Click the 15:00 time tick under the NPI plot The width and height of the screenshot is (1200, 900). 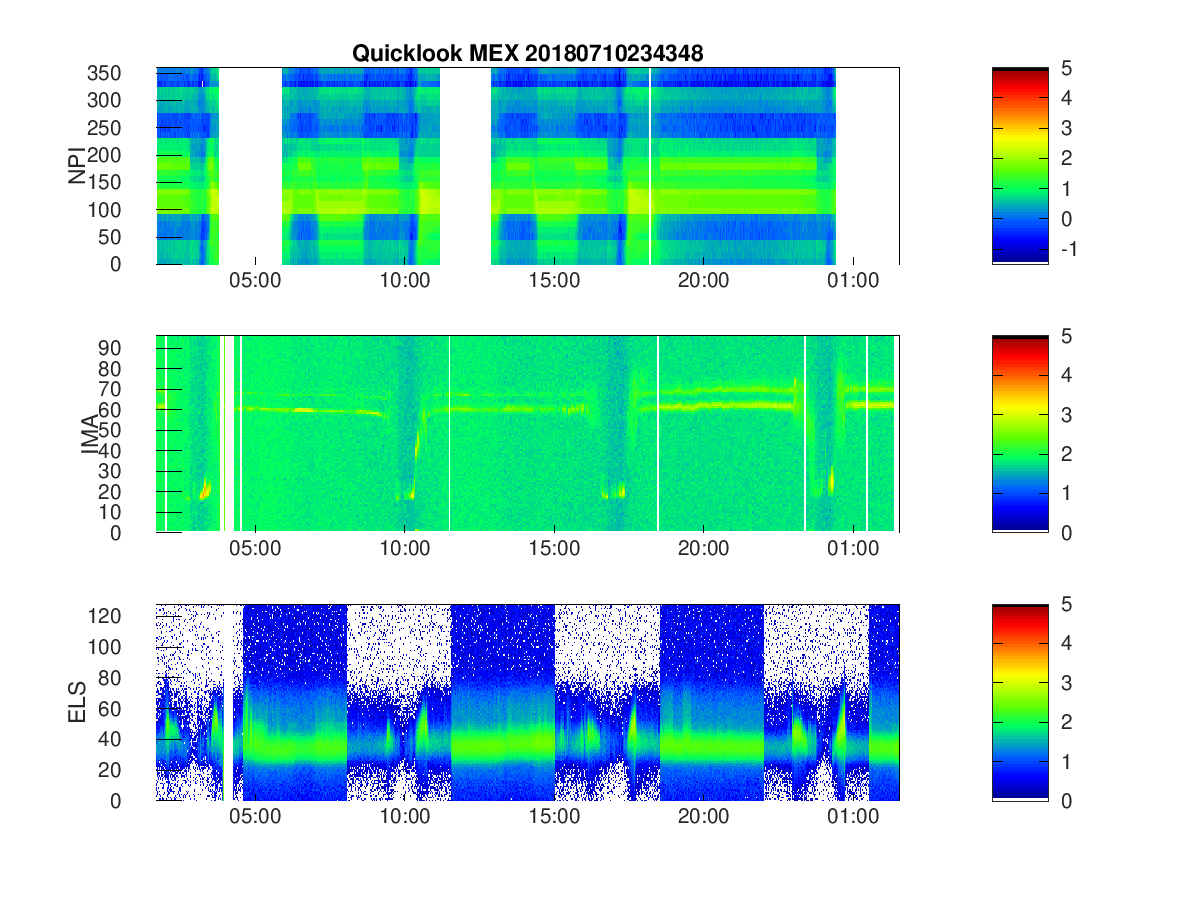tap(554, 281)
